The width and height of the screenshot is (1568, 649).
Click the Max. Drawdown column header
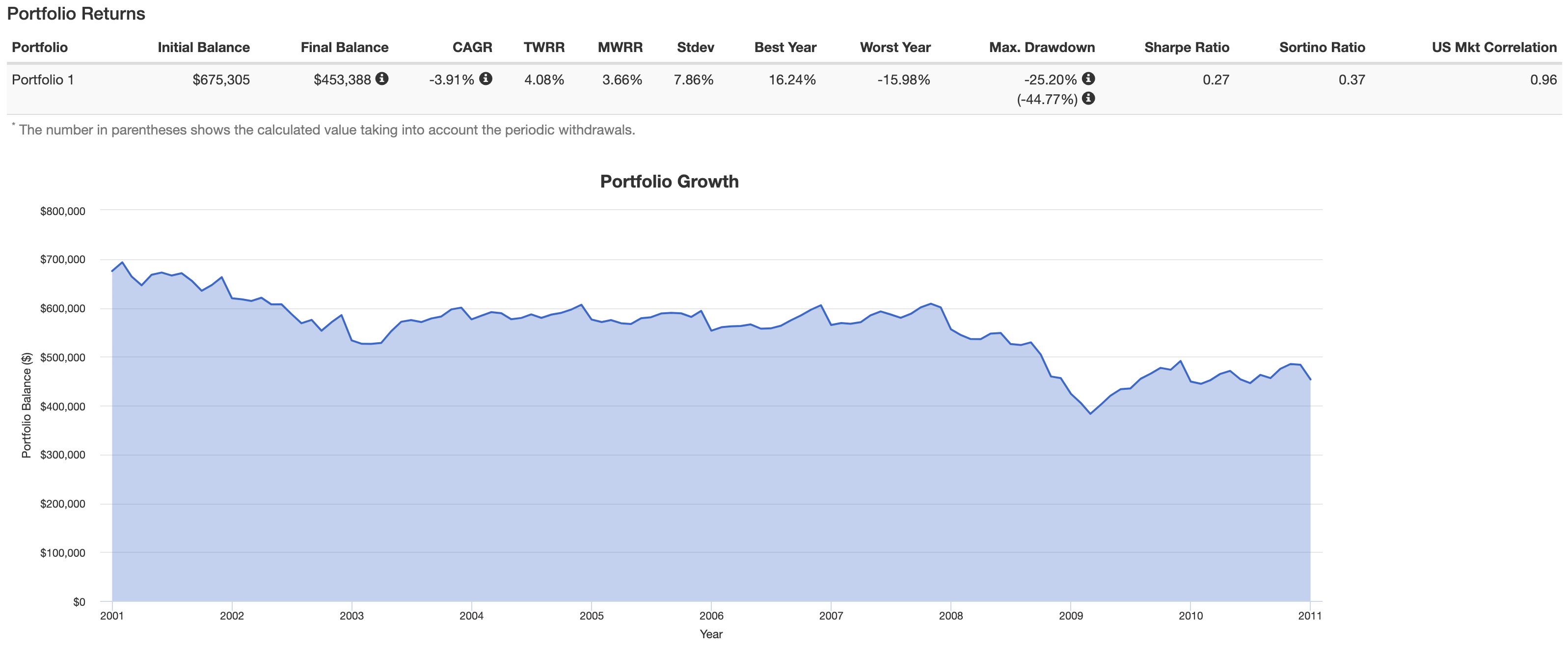click(1041, 48)
